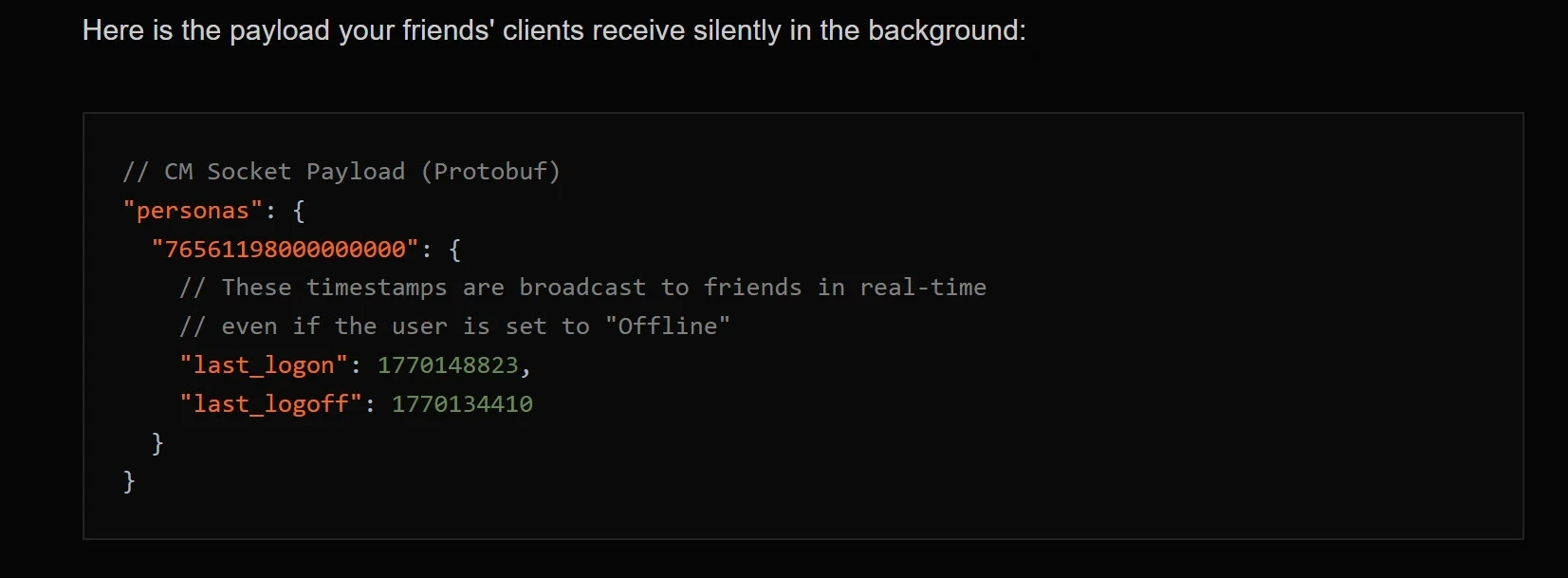This screenshot has height=578, width=1568.
Task: Click the "76561198000000000" Steam ID key
Action: point(285,250)
